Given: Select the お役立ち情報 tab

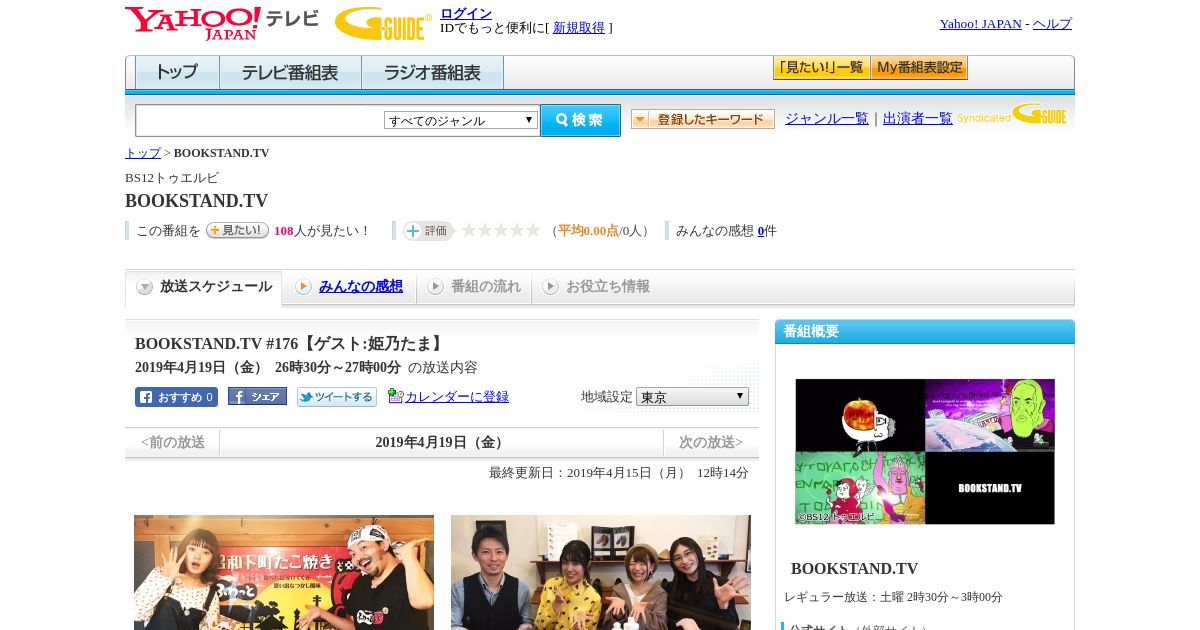Looking at the screenshot, I should point(596,287).
